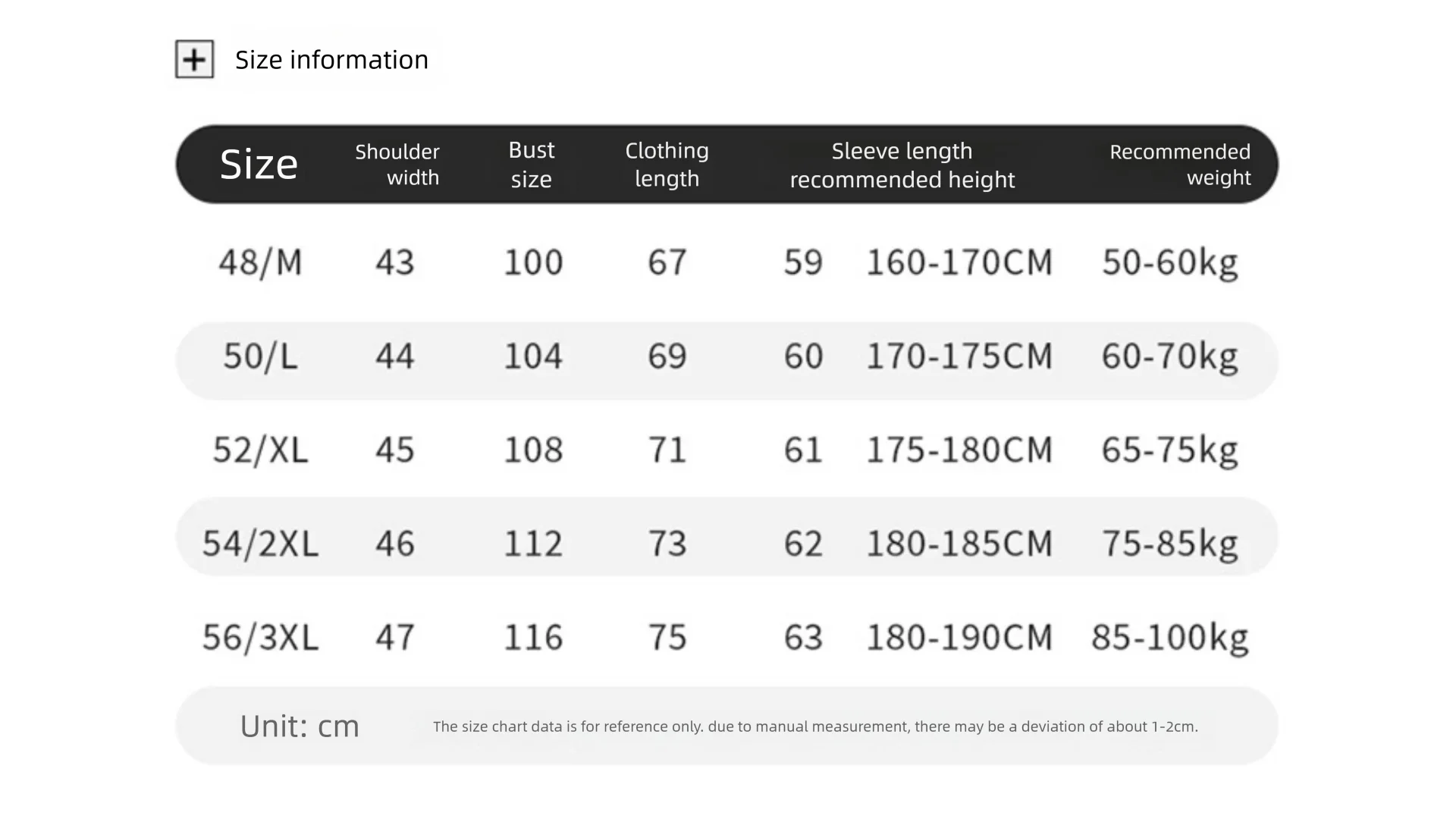Click the Unit: cm label
1456x819 pixels.
300,726
